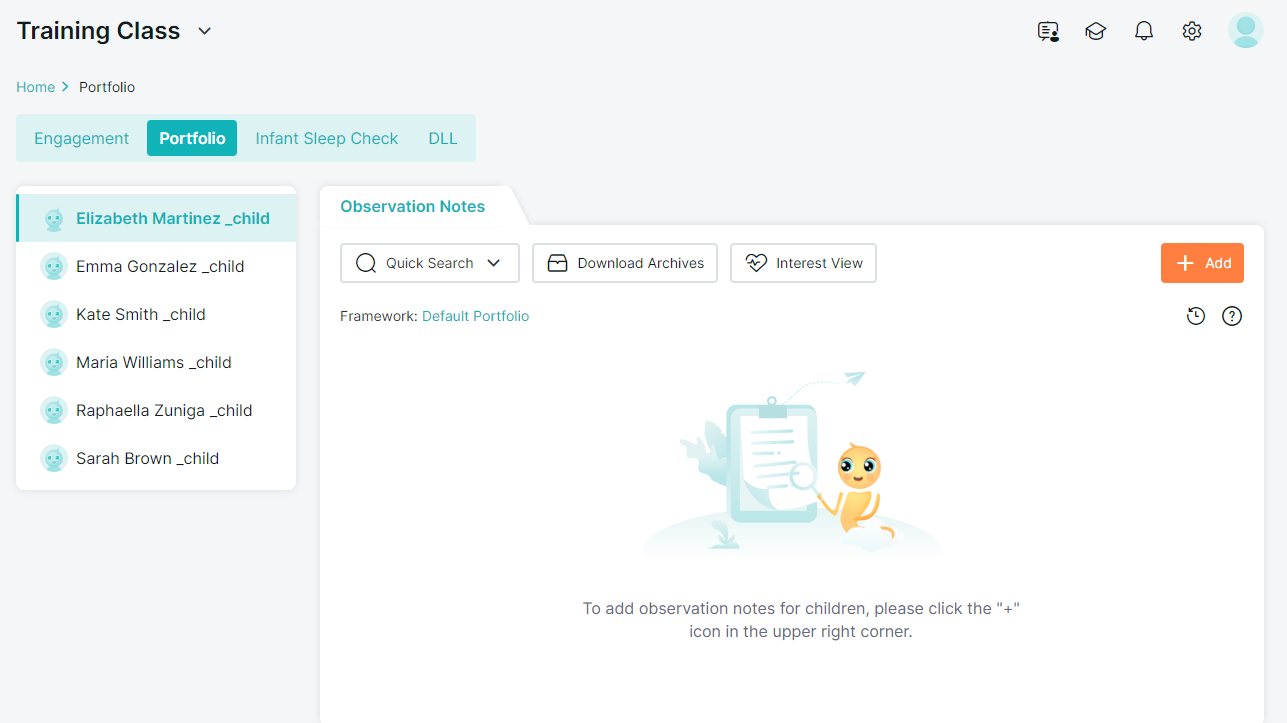This screenshot has width=1287, height=723.
Task: Open the Quick Search dropdown
Action: pos(430,263)
